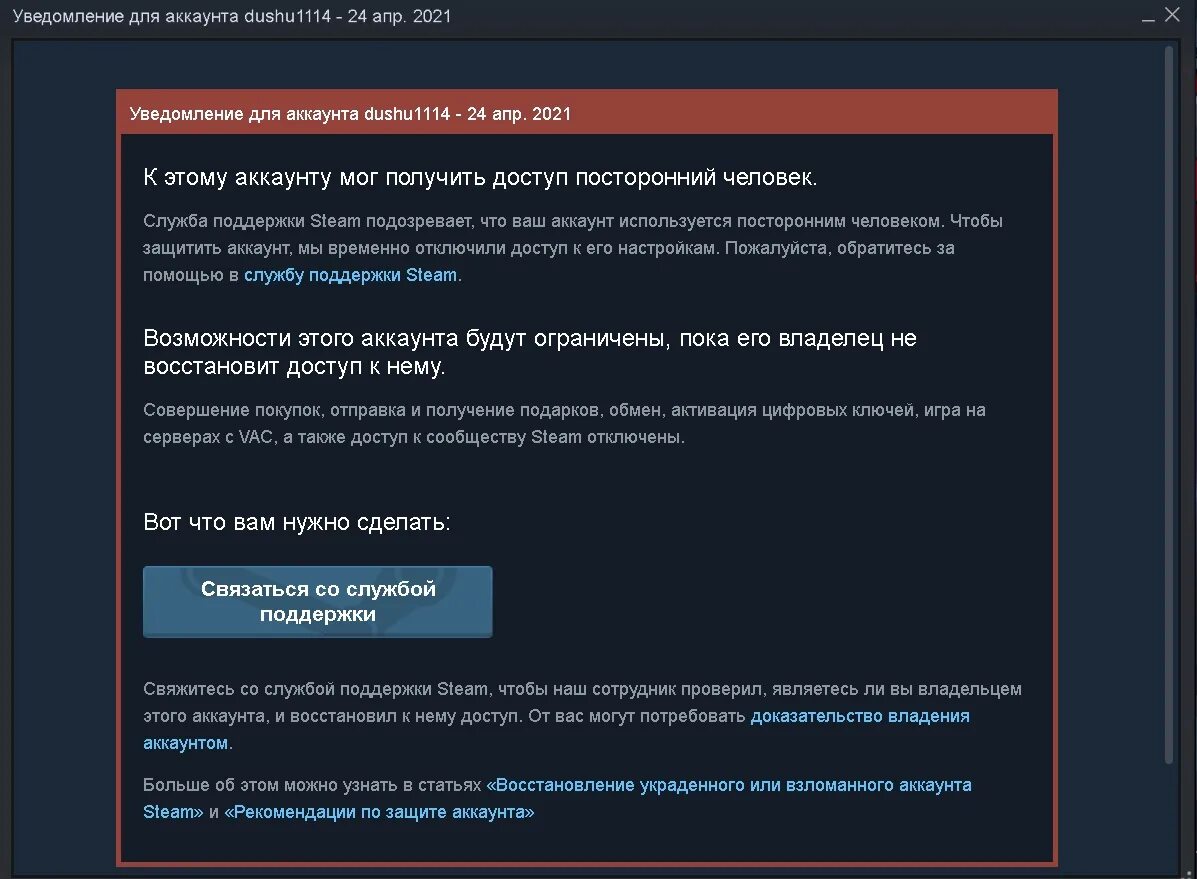The width and height of the screenshot is (1197, 879).
Task: Click paragraph starting 'Свяжитесь со службой поддержки Steam'
Action: pos(582,716)
